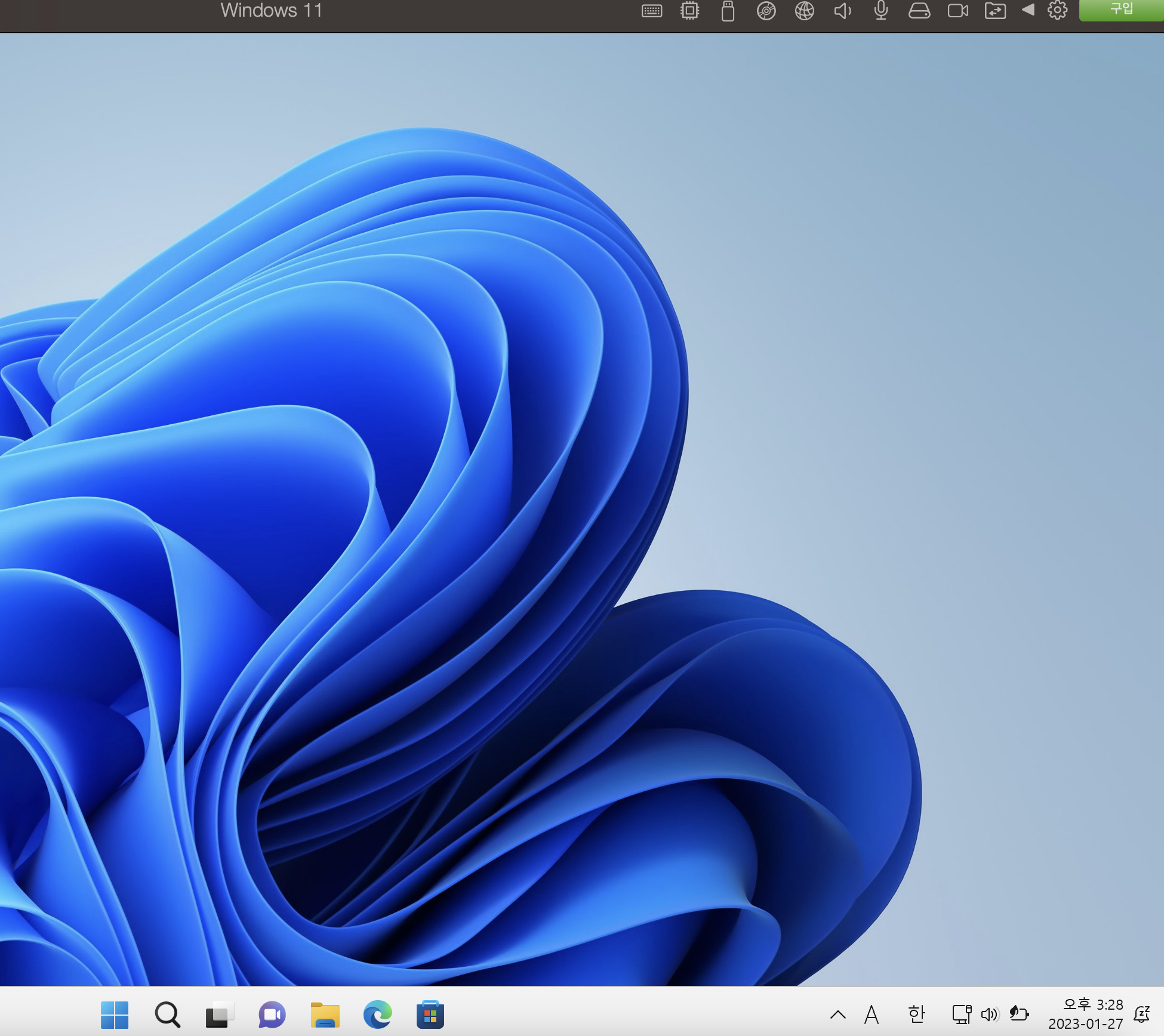The height and width of the screenshot is (1036, 1164).
Task: Click the hard disk drive icon
Action: pos(919,11)
